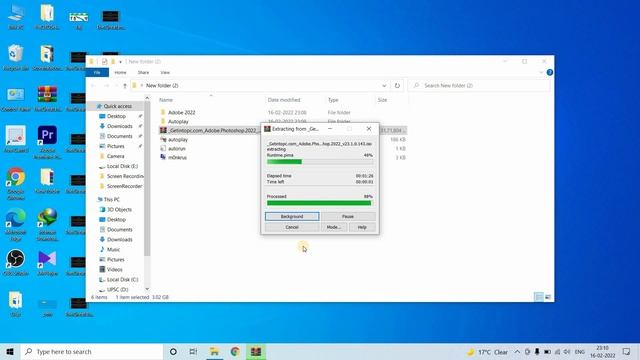Open the Windows Start menu

pyautogui.click(x=10, y=351)
